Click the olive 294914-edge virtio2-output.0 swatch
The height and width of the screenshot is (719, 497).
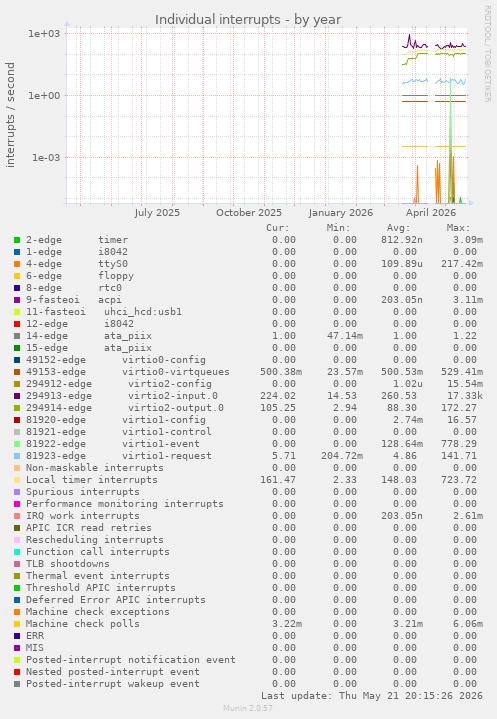click(17, 408)
